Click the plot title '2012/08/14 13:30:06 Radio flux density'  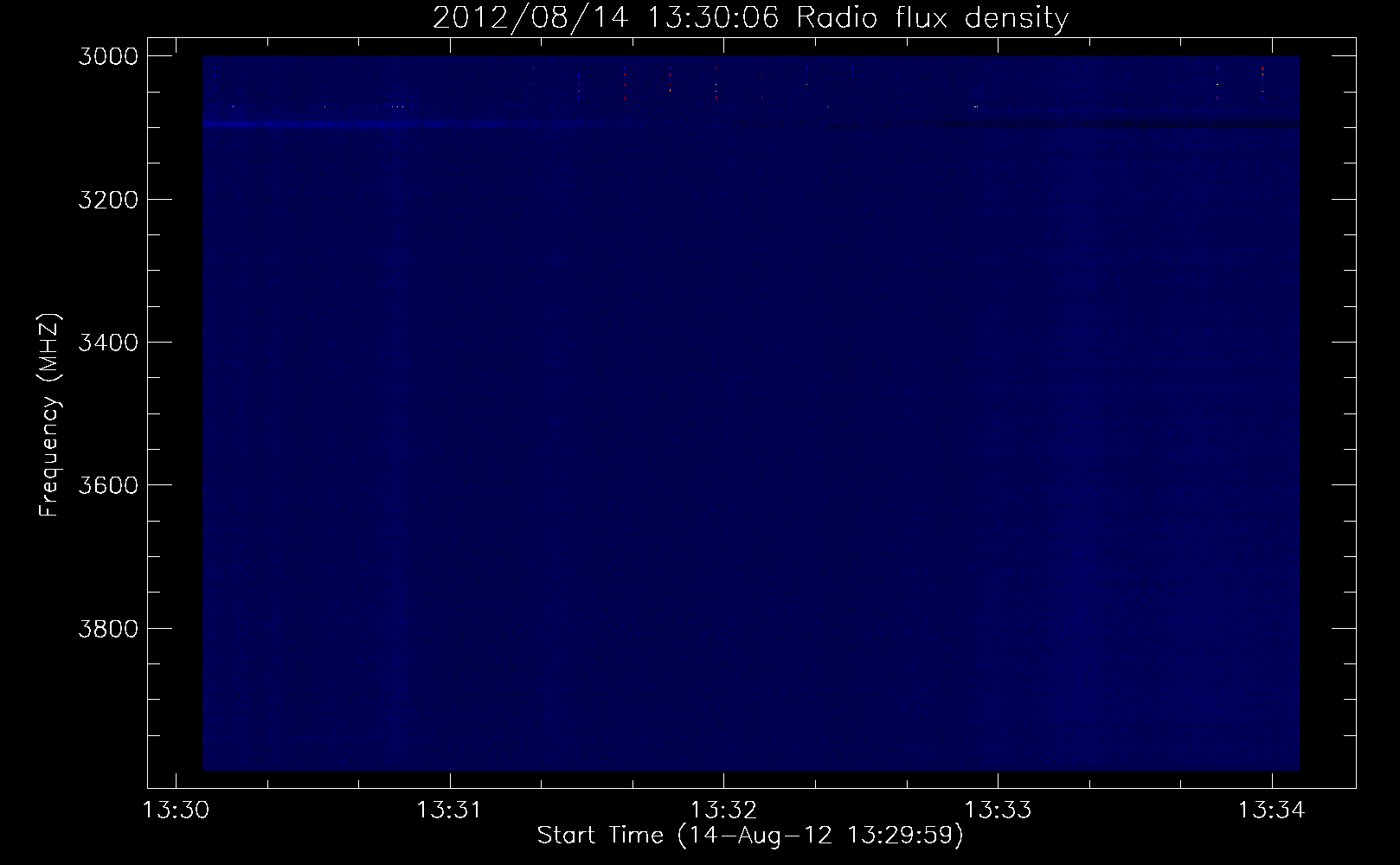(x=750, y=18)
